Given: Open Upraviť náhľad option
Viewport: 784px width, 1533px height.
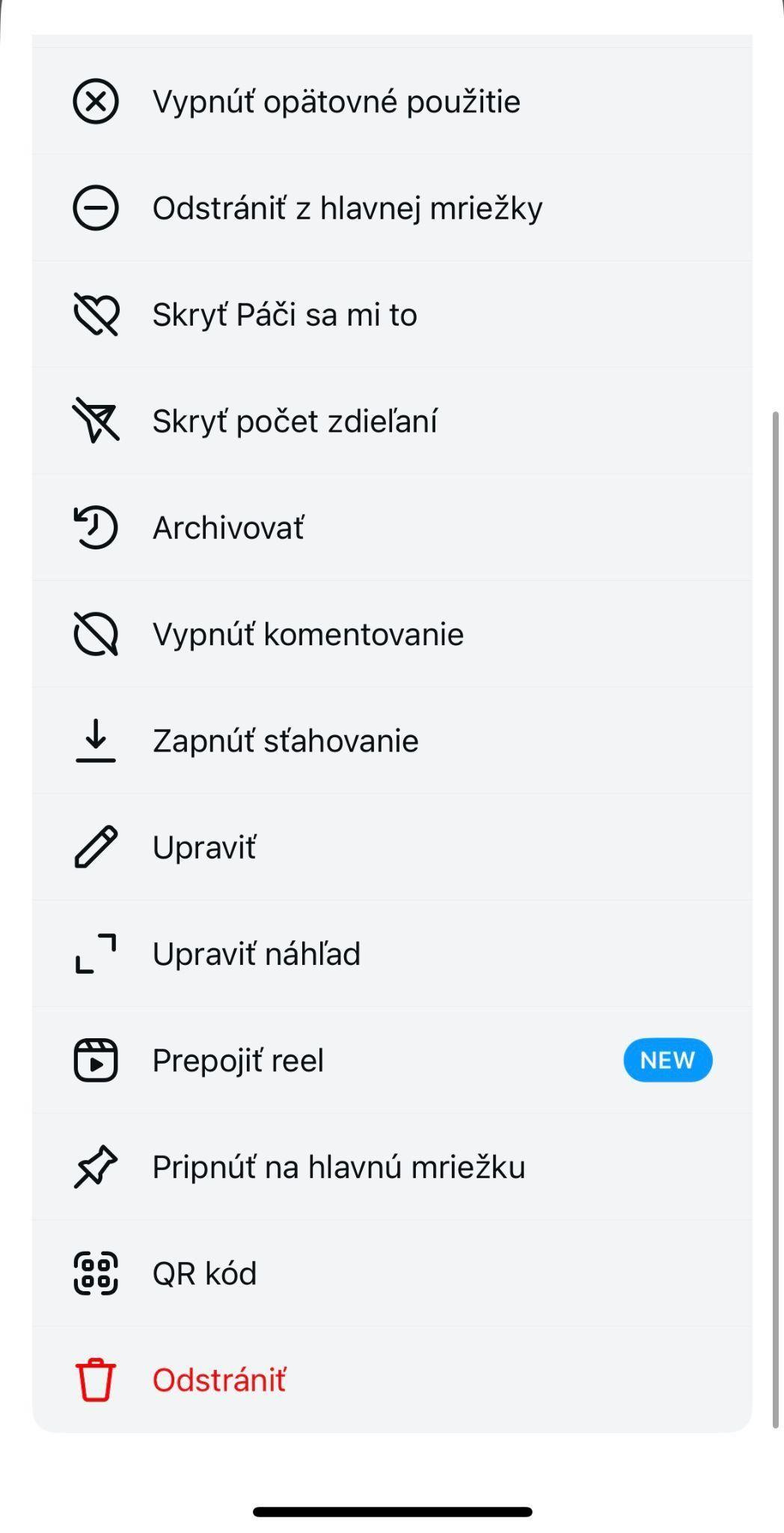Looking at the screenshot, I should click(x=256, y=954).
